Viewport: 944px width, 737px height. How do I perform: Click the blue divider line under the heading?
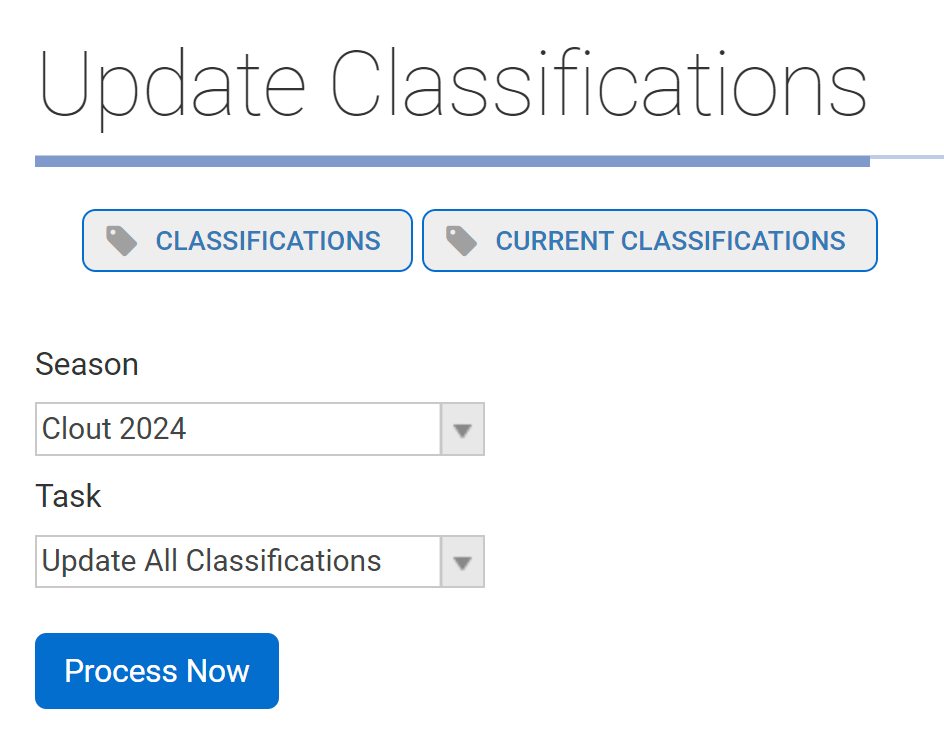tap(452, 161)
